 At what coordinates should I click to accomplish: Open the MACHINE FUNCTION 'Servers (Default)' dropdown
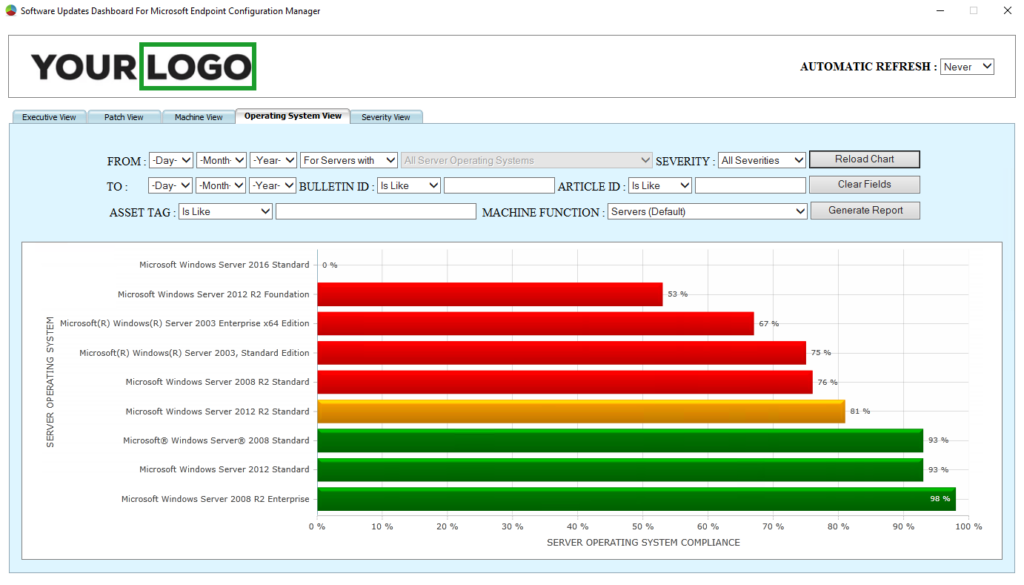(707, 210)
